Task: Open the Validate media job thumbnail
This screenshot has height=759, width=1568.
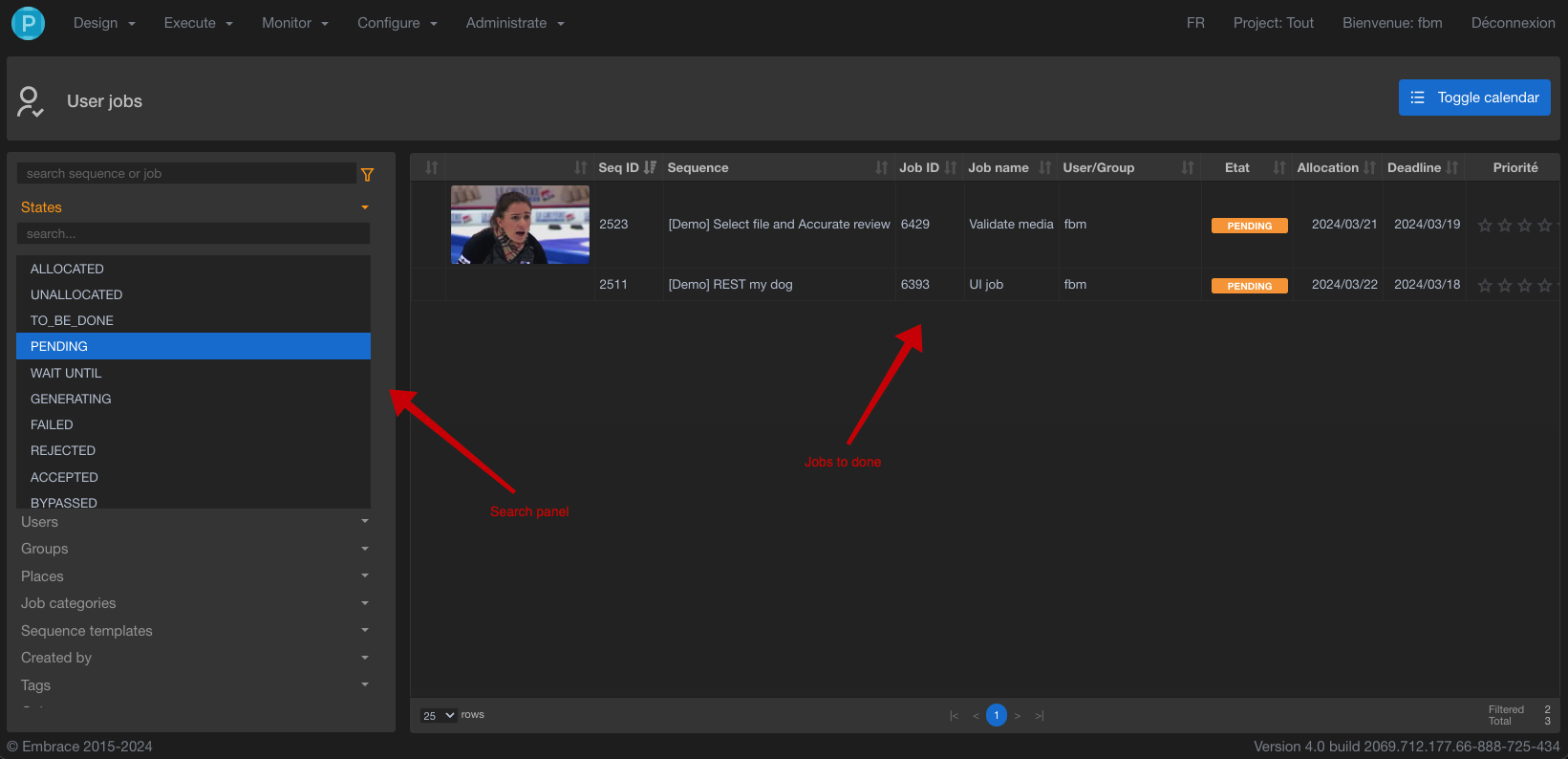Action: click(520, 225)
